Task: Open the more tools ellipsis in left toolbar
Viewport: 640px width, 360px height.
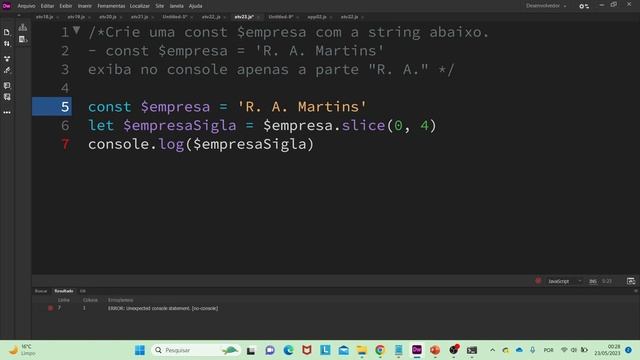Action: [x=7, y=112]
